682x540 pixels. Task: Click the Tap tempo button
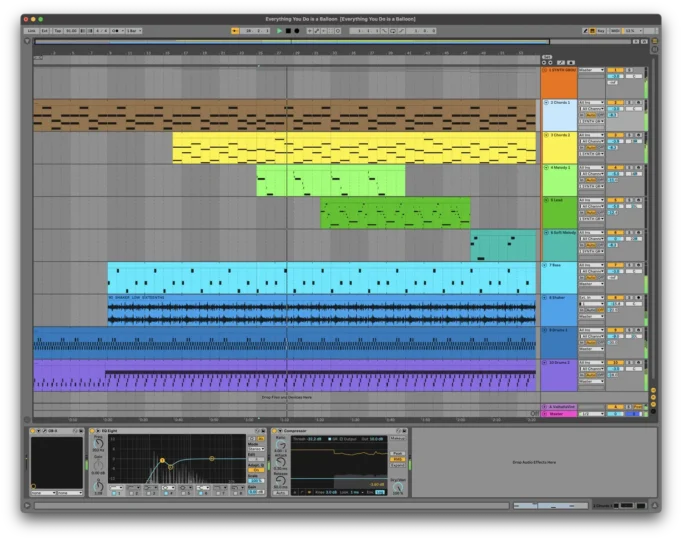coord(57,31)
